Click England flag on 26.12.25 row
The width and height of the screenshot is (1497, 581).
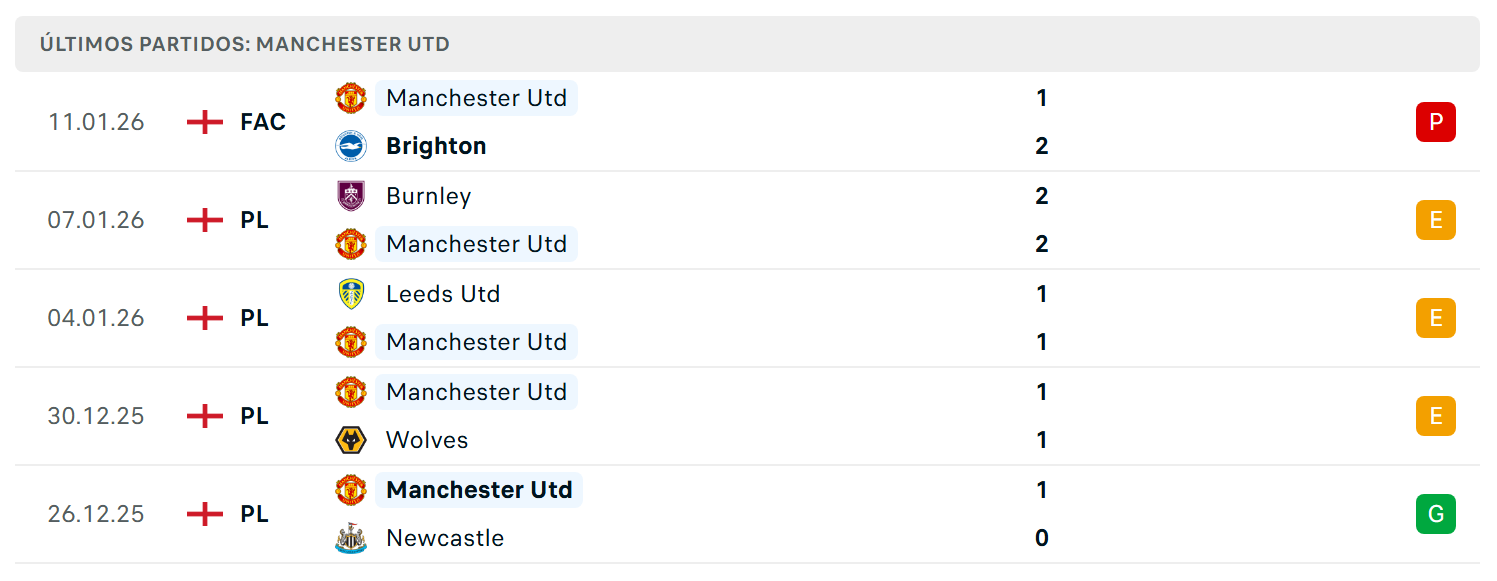(x=205, y=514)
